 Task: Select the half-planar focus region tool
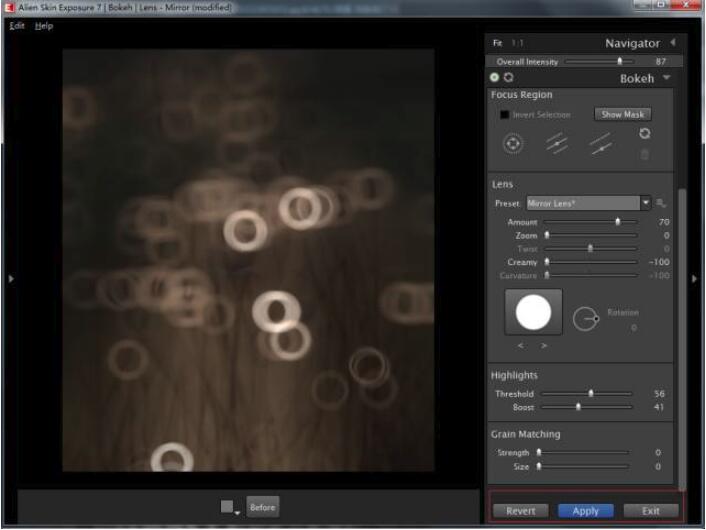tap(600, 144)
